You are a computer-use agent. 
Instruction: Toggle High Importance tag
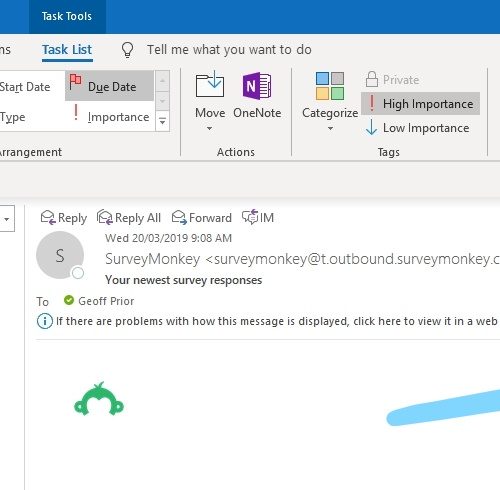pos(420,104)
